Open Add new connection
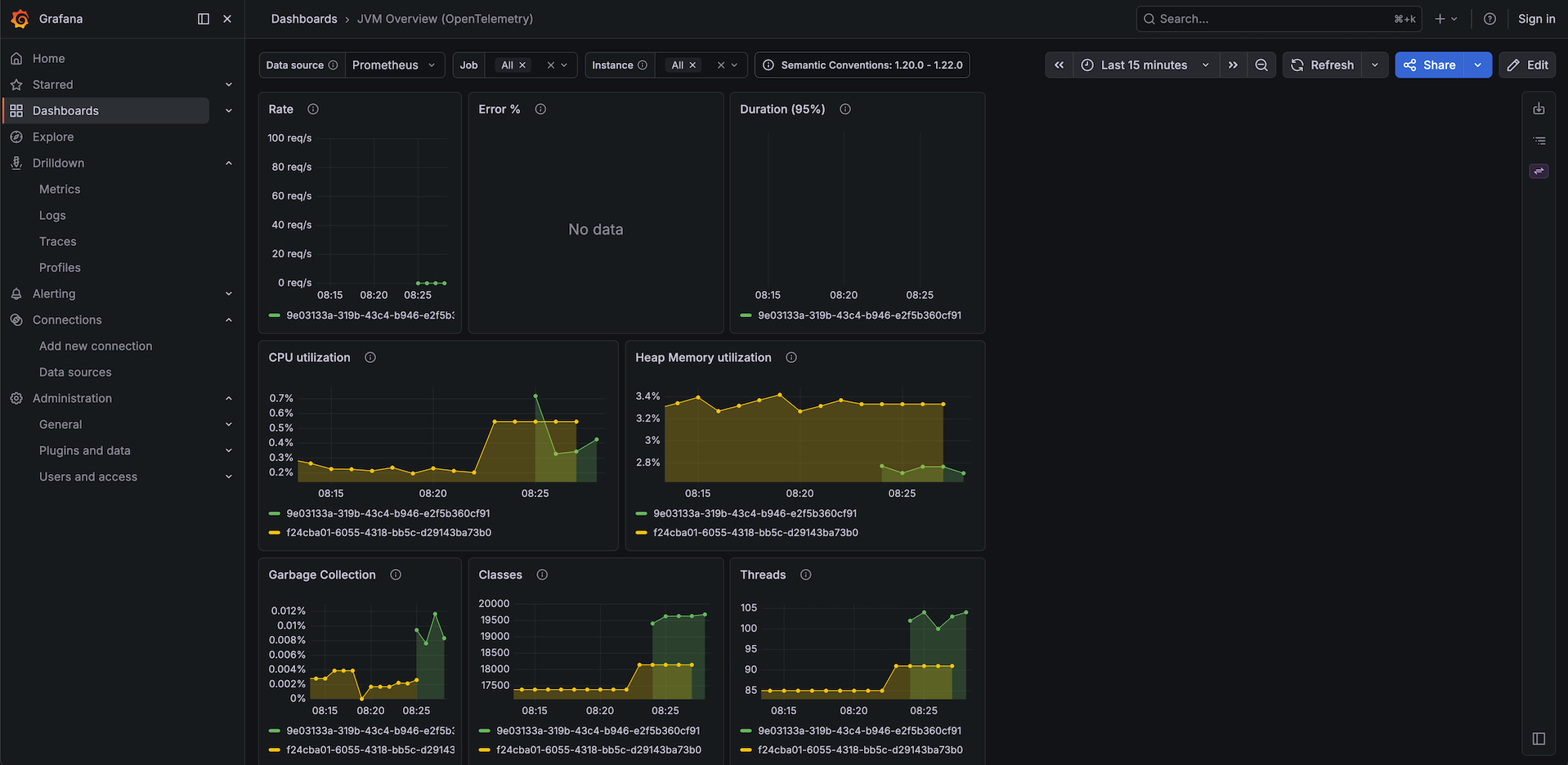The width and height of the screenshot is (1568, 765). pyautogui.click(x=96, y=346)
